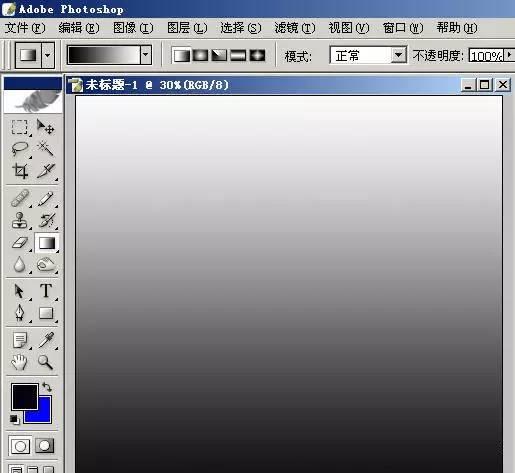The width and height of the screenshot is (515, 473).
Task: Expand the blend mode dropdown showing 正常
Action: coord(398,55)
